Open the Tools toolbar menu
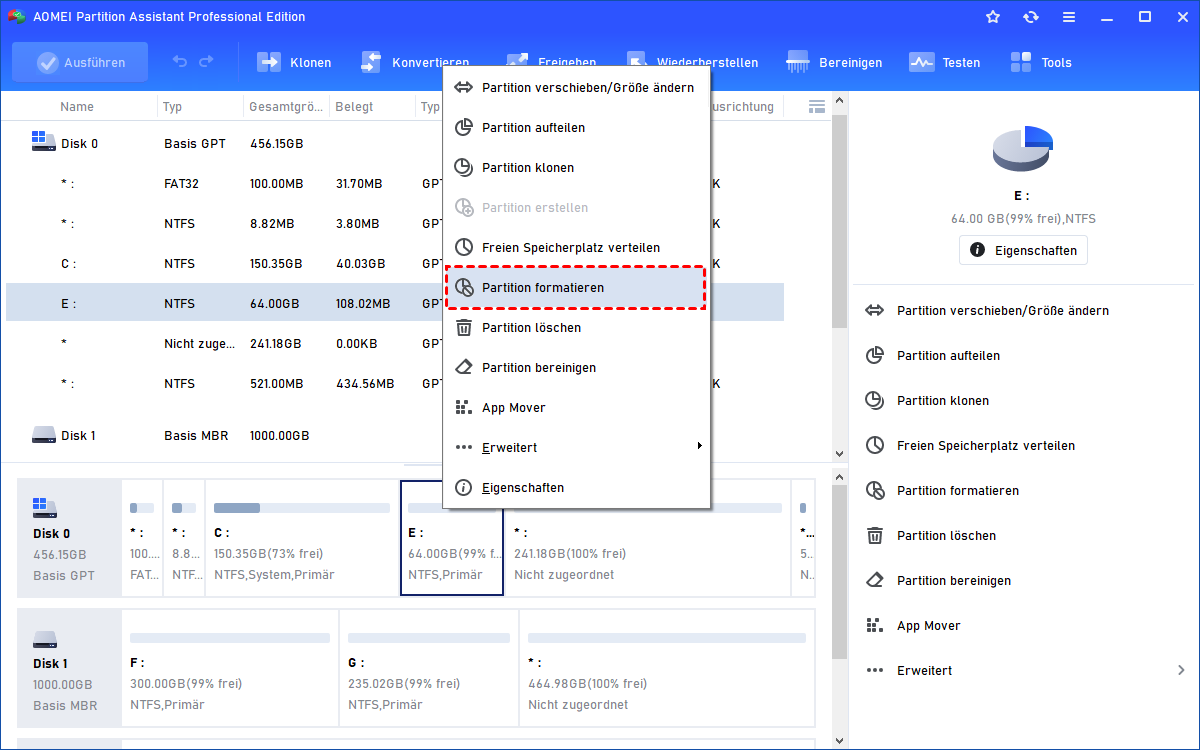1200x750 pixels. (1041, 62)
